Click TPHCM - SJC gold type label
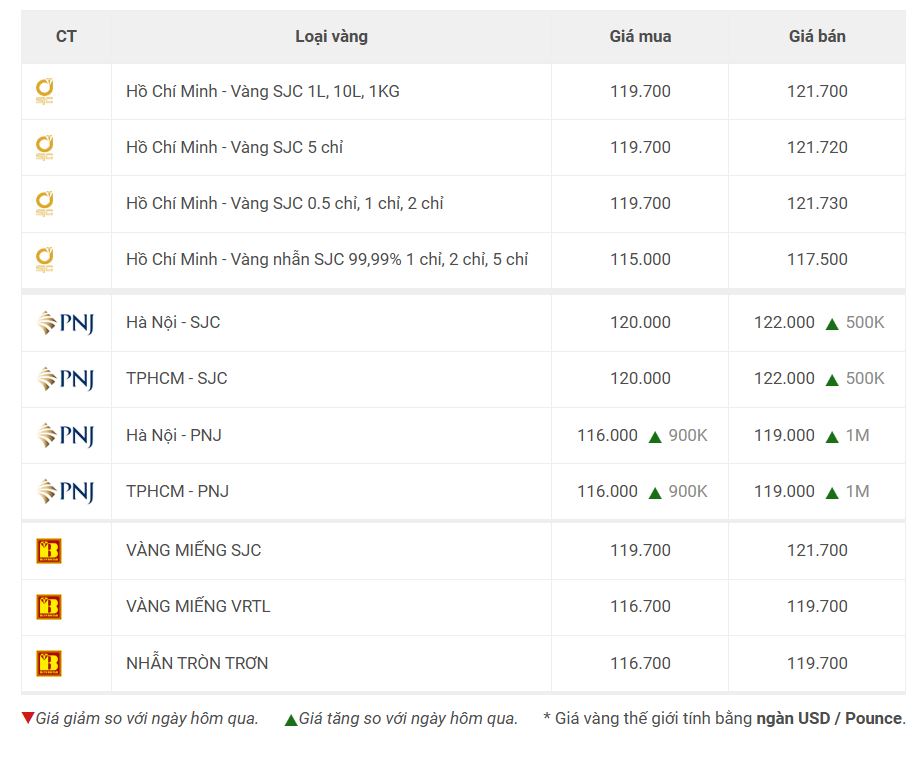922x760 pixels. 176,378
